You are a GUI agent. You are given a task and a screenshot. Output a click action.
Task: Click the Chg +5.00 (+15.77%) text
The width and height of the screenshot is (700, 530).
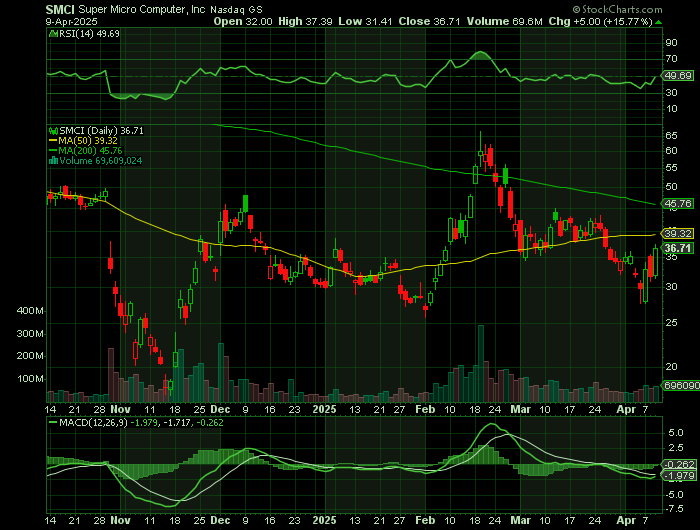(x=600, y=21)
